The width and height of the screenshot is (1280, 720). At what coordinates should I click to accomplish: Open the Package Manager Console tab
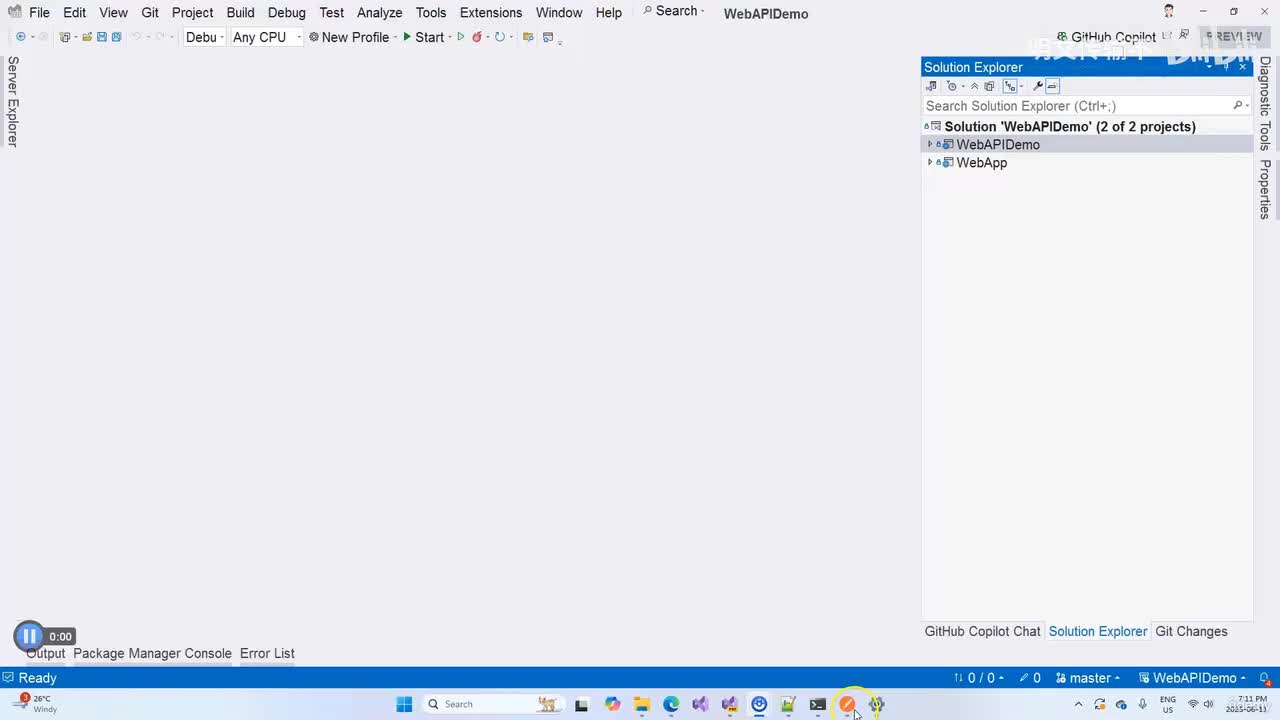152,654
